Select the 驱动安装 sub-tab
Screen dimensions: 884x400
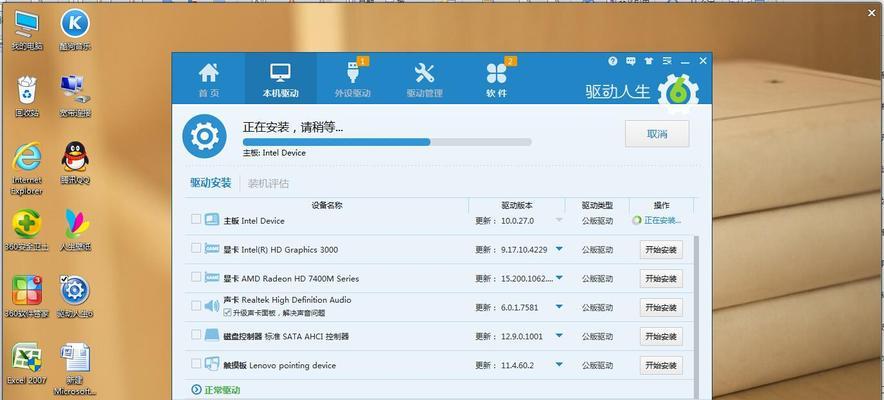point(210,183)
